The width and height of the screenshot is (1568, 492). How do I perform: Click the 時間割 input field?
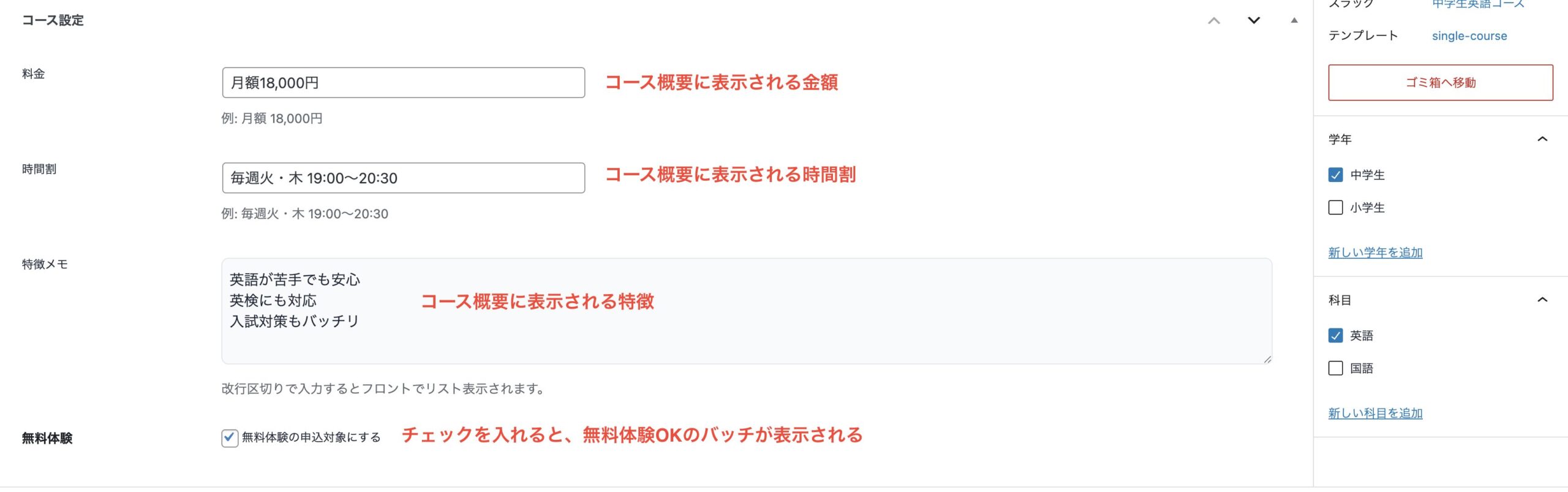[x=403, y=178]
